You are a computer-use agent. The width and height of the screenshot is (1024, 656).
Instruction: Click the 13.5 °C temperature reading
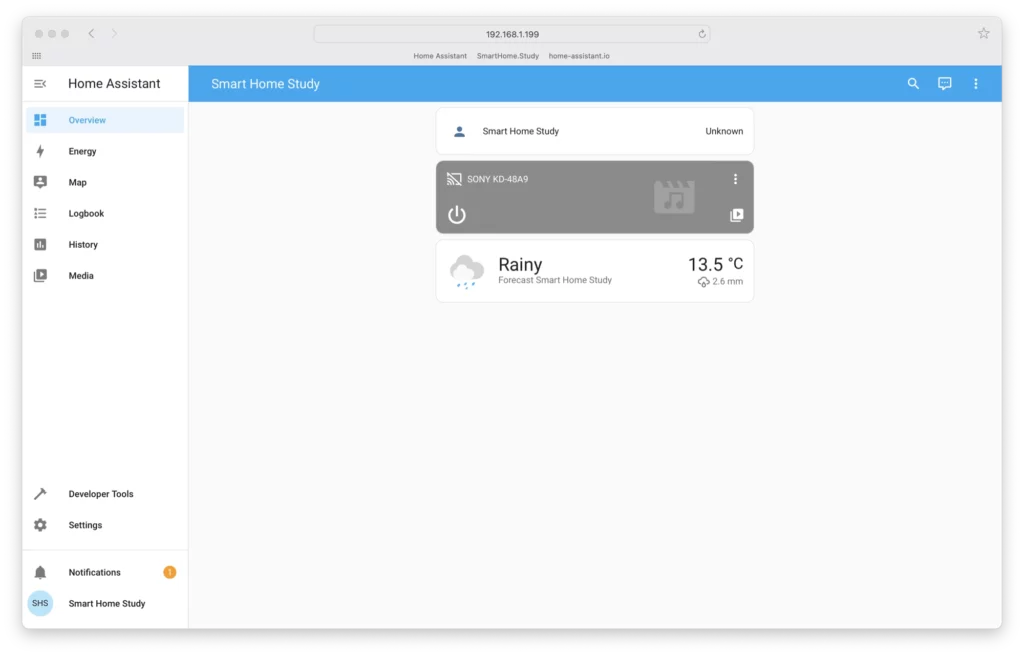pyautogui.click(x=715, y=264)
